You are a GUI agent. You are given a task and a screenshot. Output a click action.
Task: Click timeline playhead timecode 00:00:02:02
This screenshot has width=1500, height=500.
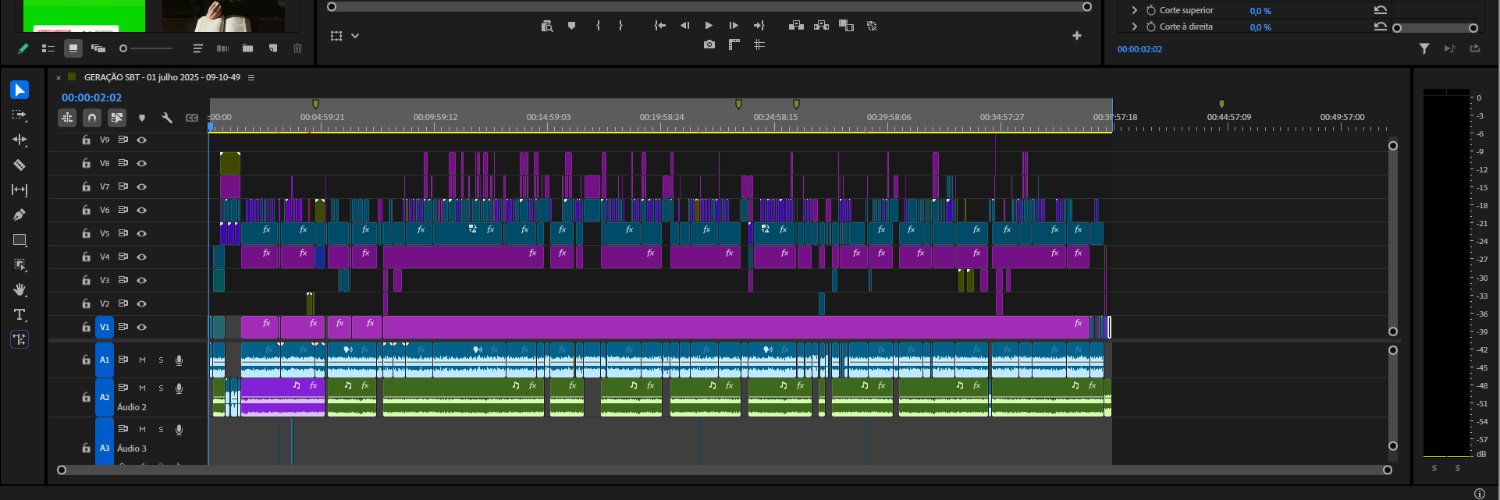click(x=92, y=97)
